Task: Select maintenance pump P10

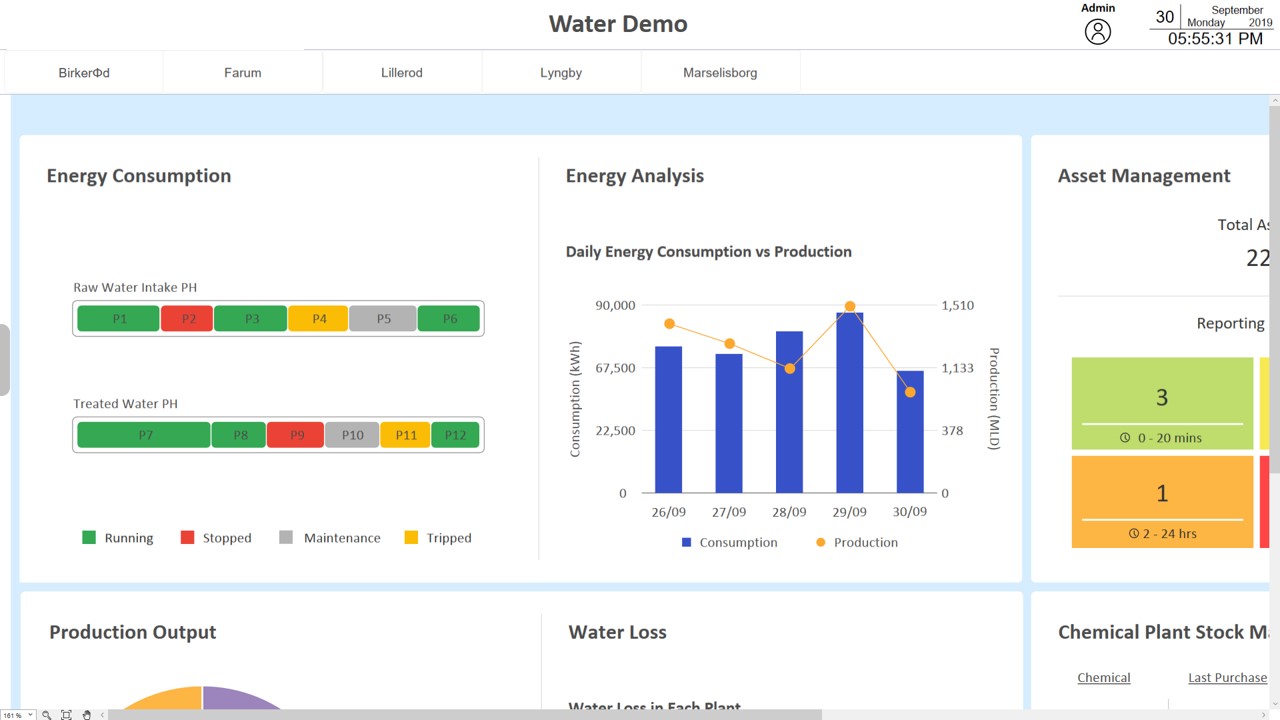Action: [x=352, y=435]
